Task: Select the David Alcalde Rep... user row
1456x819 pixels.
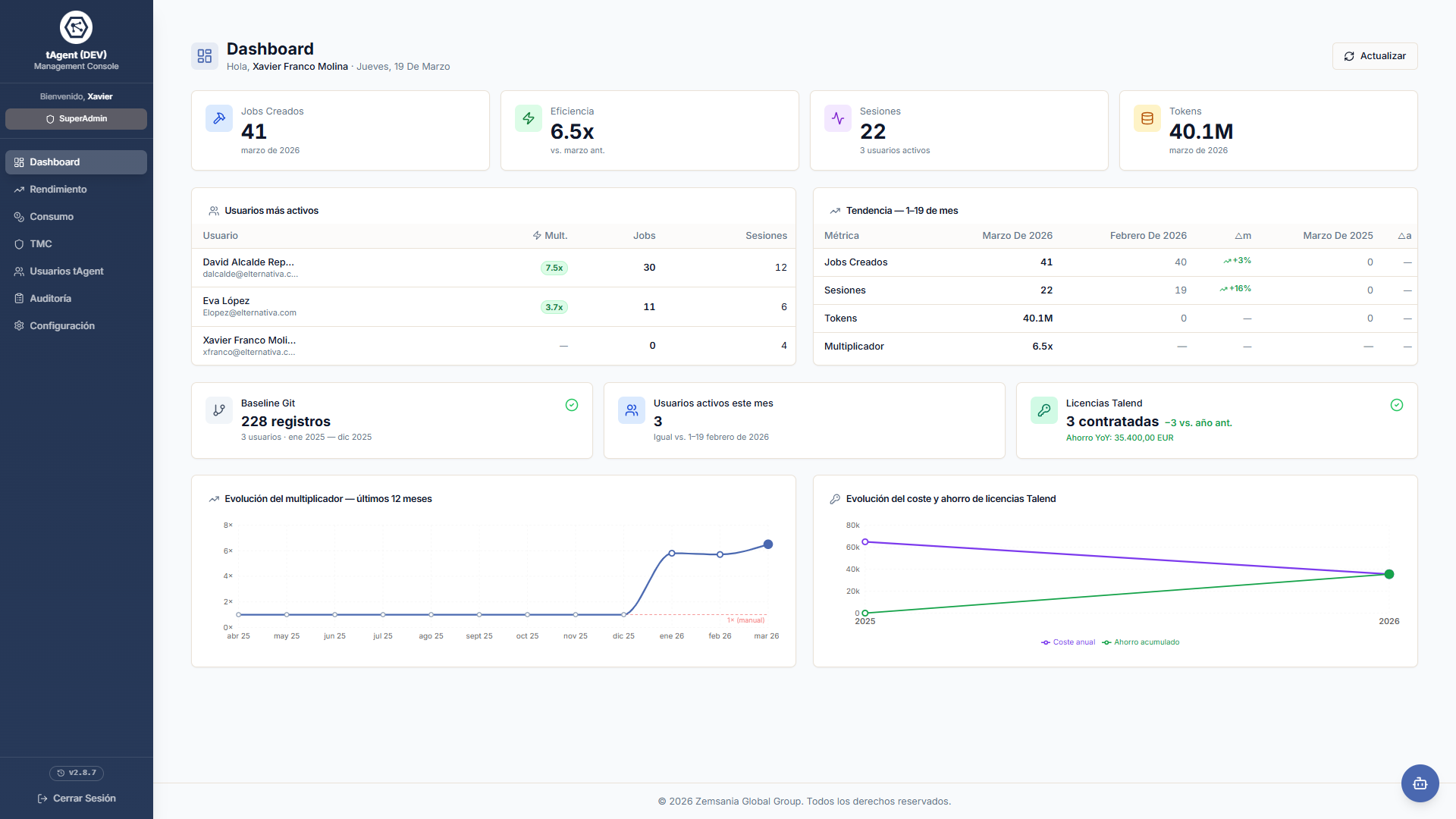Action: click(494, 268)
